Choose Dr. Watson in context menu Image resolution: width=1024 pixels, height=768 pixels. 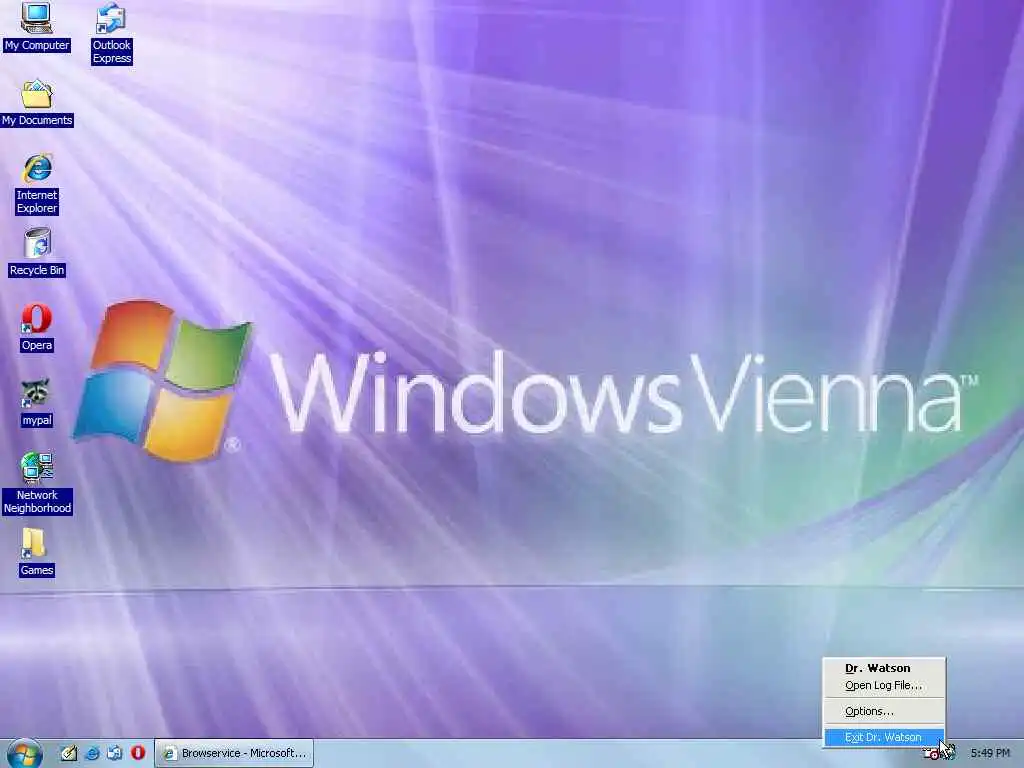pyautogui.click(x=884, y=668)
